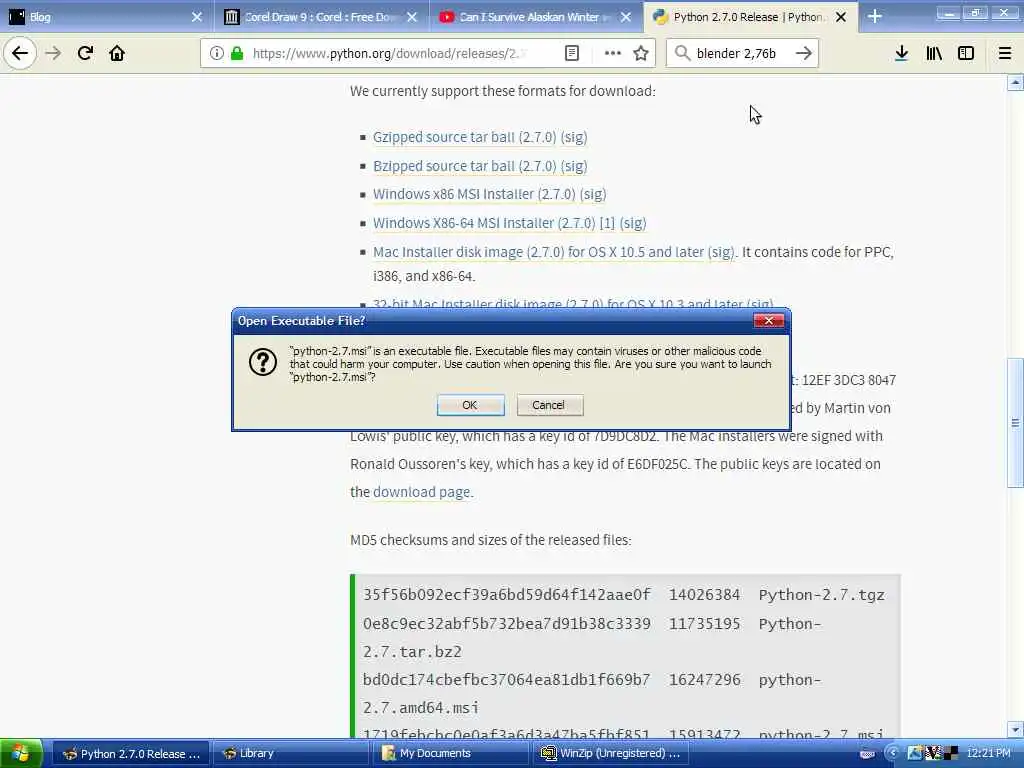The image size is (1024, 768).
Task: Open Mac Installer disk image 10.5 link
Action: pos(538,251)
